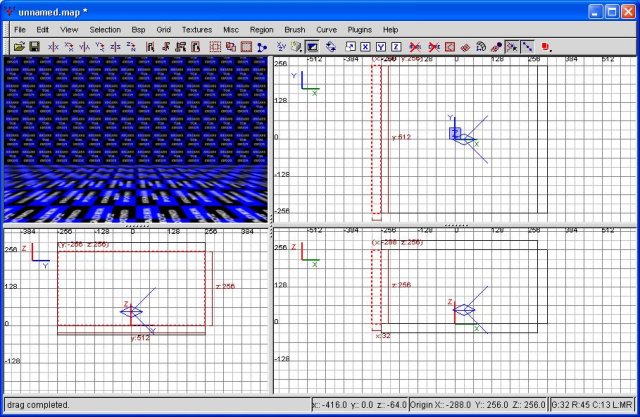
Task: Open the Region menu
Action: pos(262,30)
